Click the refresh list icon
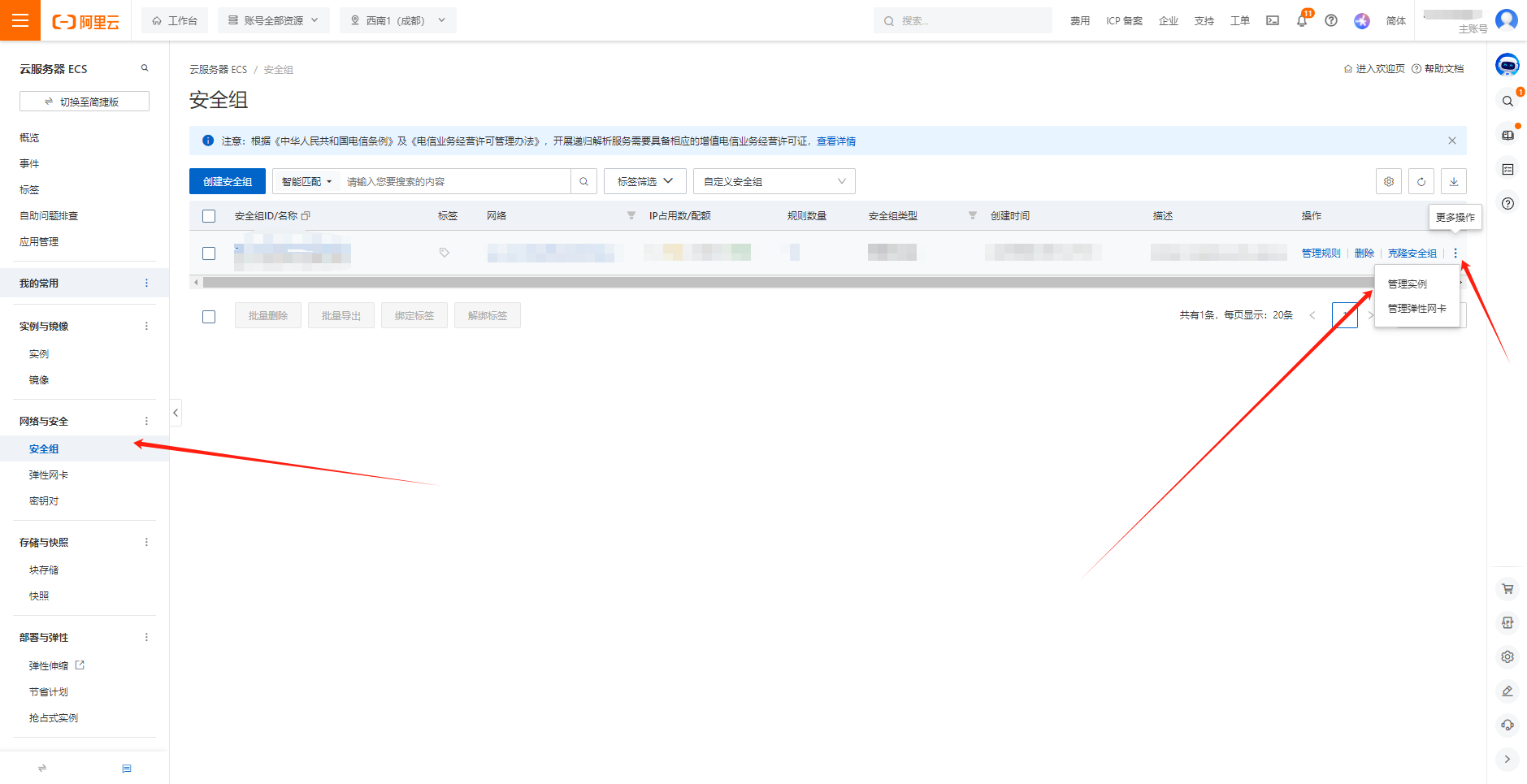The image size is (1527, 784). [x=1421, y=181]
